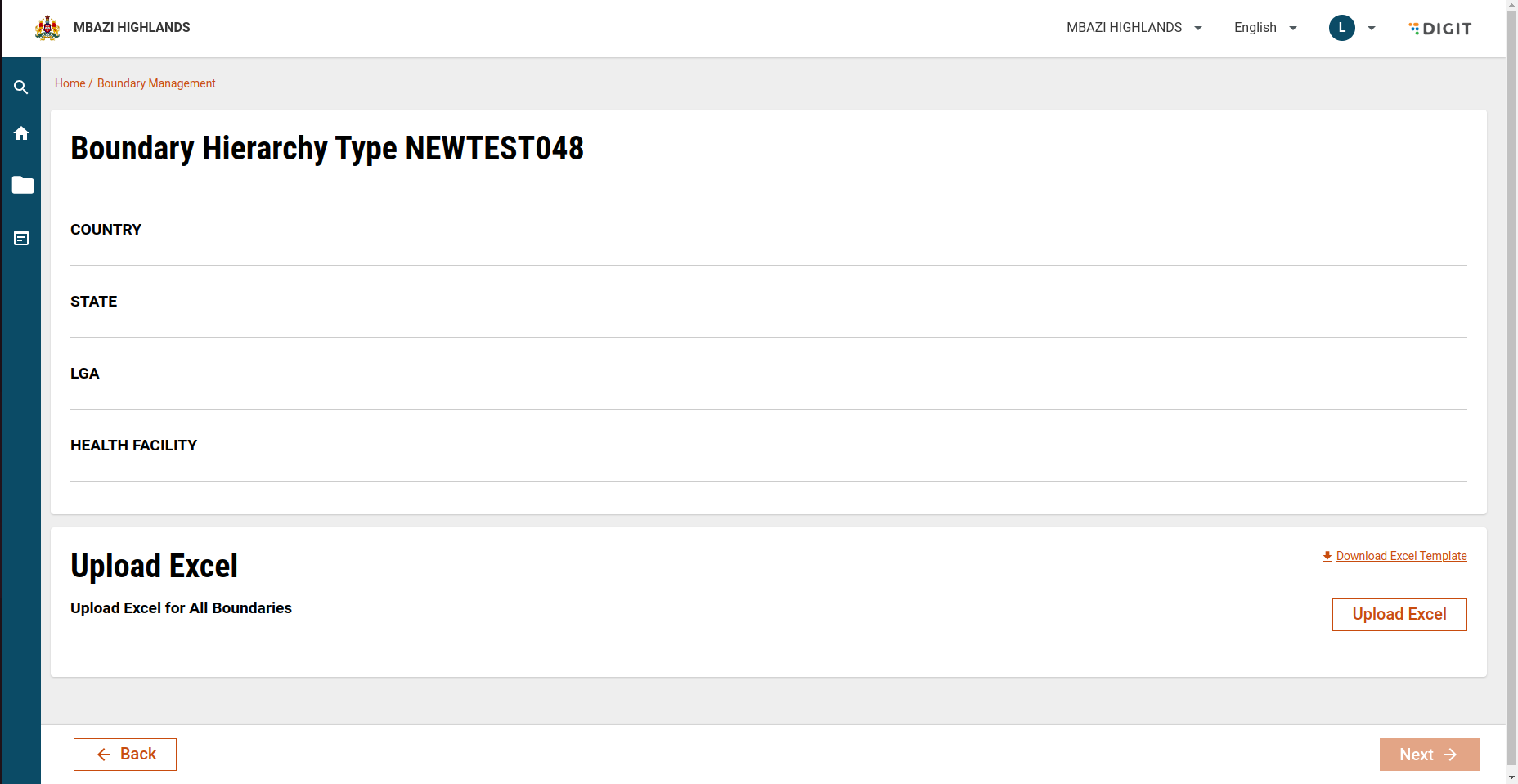The image size is (1518, 784).
Task: Click the Boundary Management breadcrumb
Action: click(156, 83)
